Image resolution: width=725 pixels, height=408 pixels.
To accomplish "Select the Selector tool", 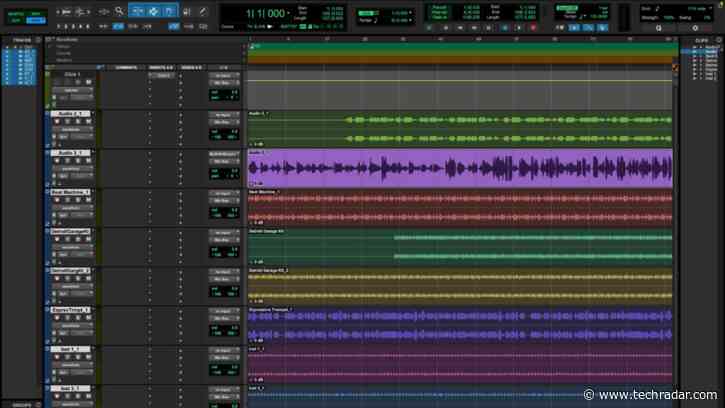I will pyautogui.click(x=153, y=11).
